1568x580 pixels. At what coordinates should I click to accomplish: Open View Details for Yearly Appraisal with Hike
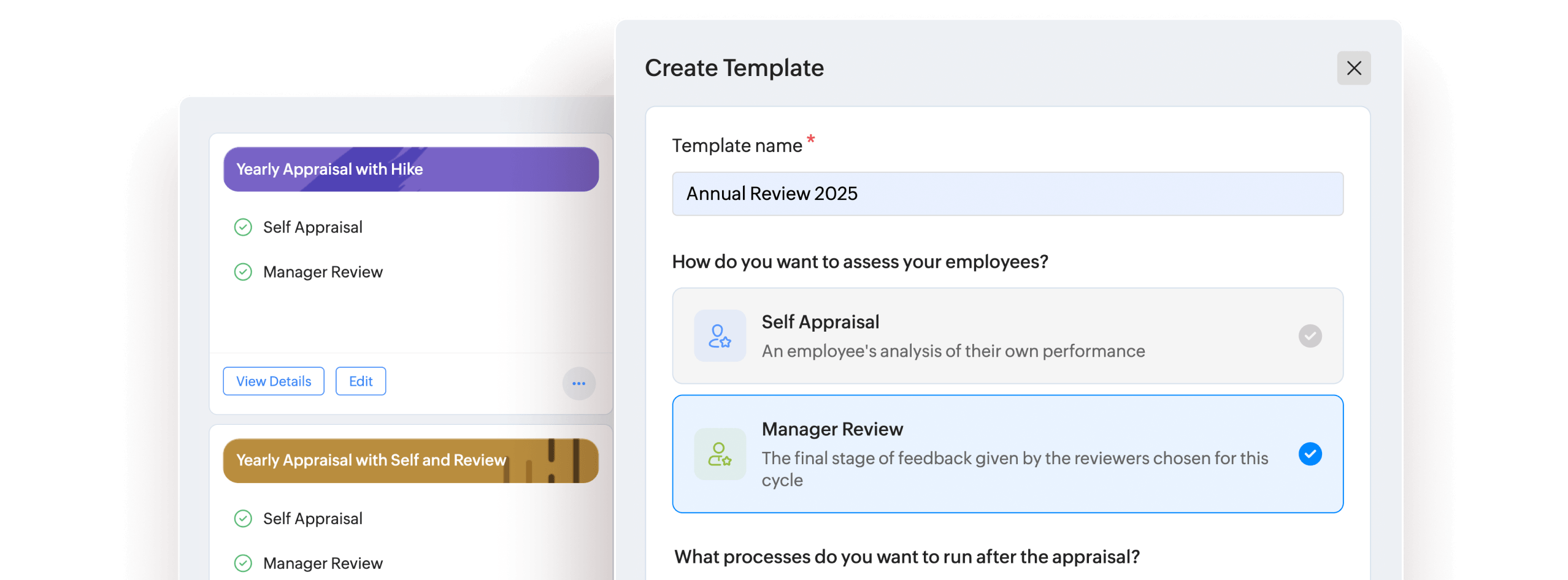click(x=273, y=381)
